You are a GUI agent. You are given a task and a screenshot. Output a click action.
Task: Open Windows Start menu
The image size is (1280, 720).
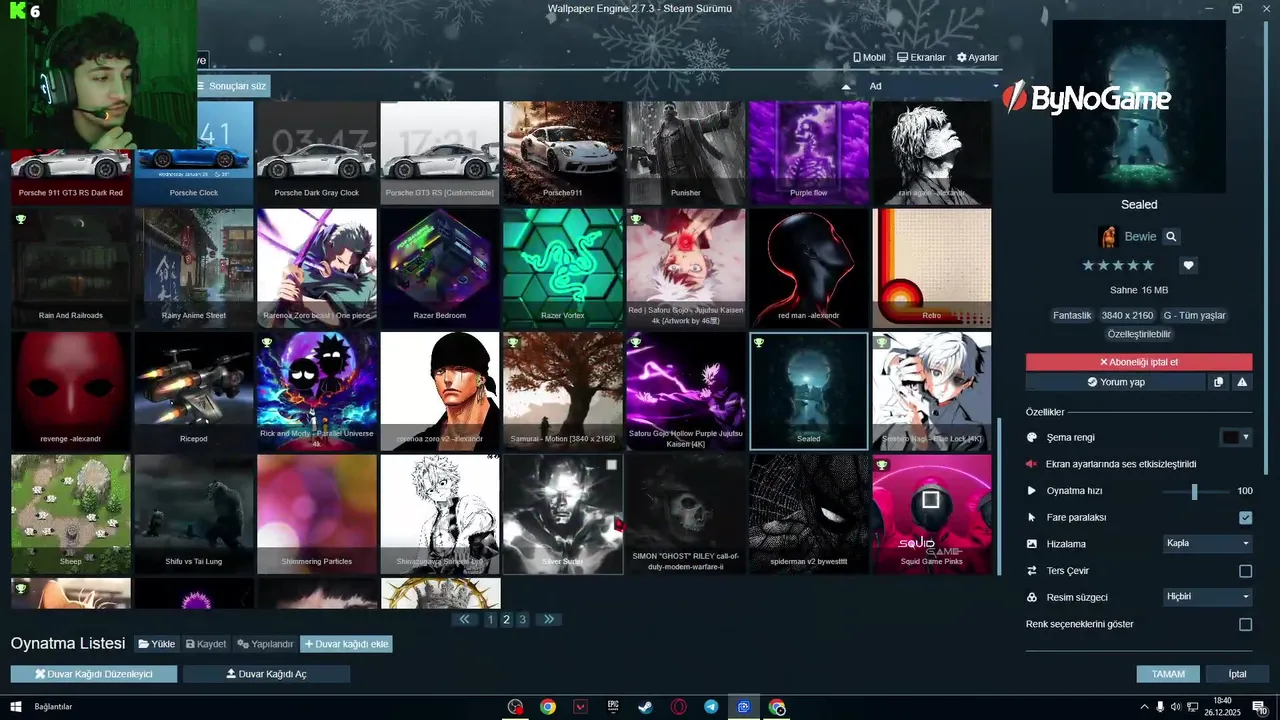click(x=15, y=707)
